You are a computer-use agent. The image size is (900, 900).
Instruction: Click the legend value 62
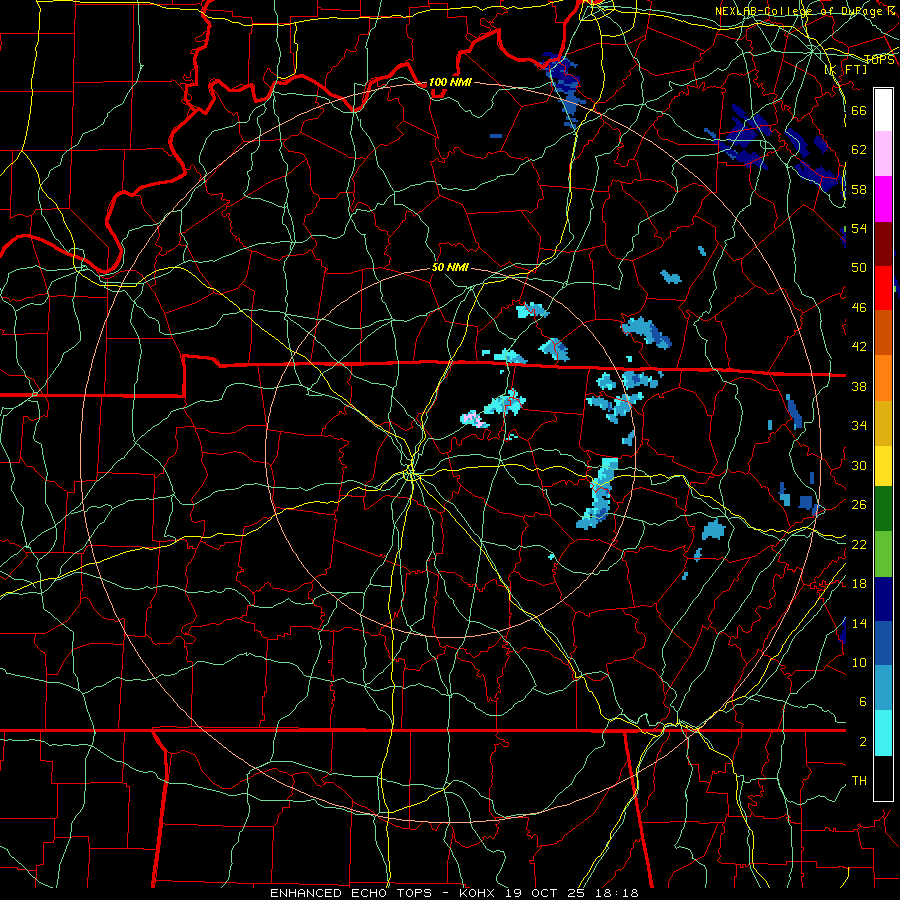pyautogui.click(x=859, y=150)
